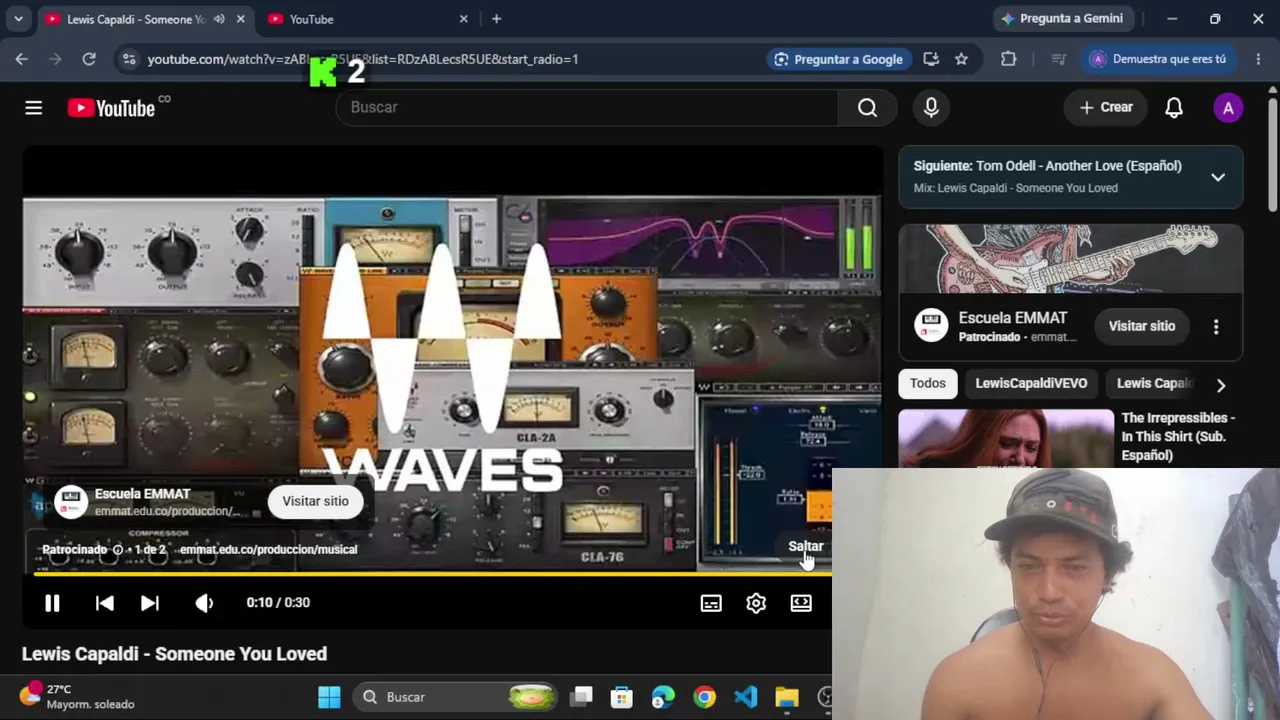Toggle theater mode in the player
Viewport: 1280px width, 720px height.
coord(801,603)
